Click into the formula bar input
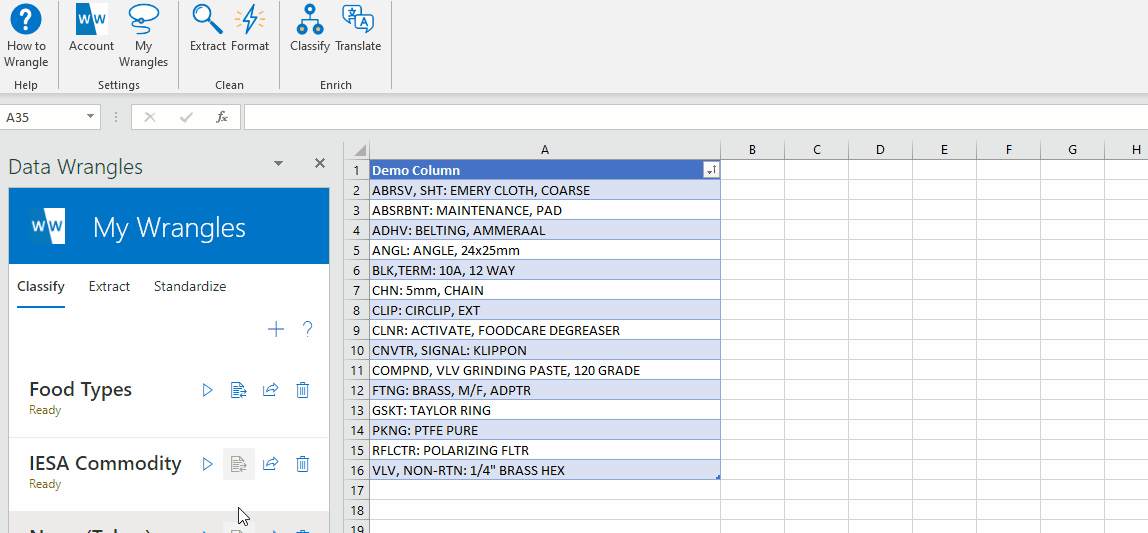 click(690, 117)
